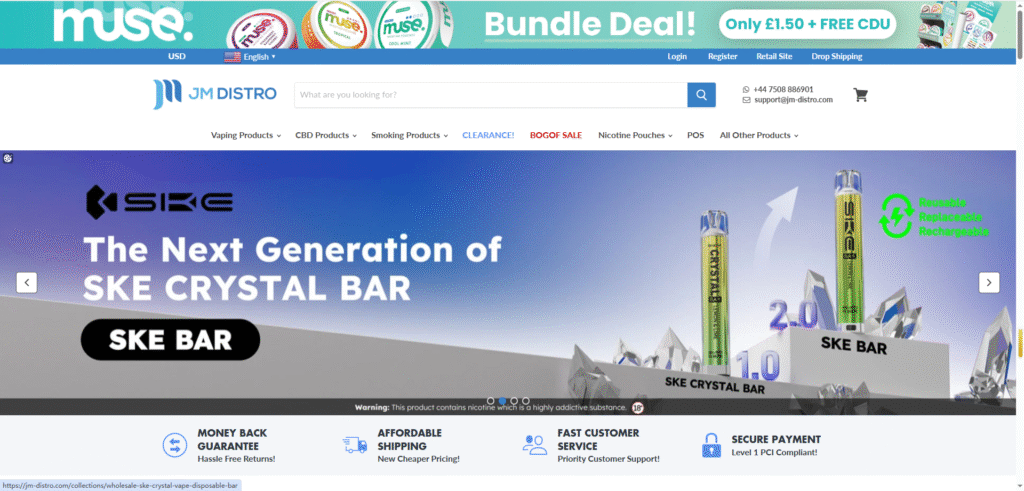Click the SECURE PAYMENT text
1024x491 pixels.
pyautogui.click(x=776, y=439)
